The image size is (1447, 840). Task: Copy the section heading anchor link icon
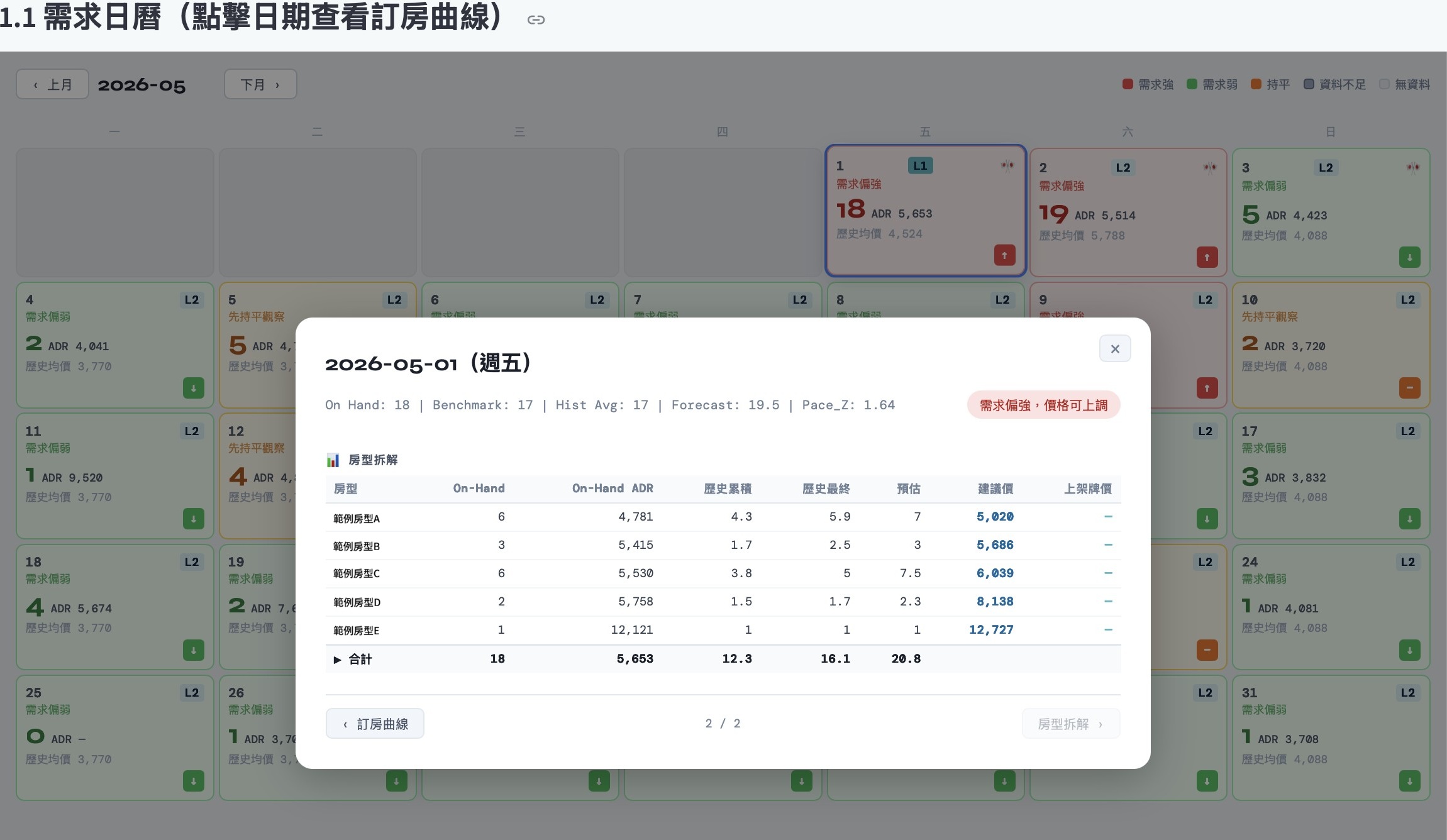[x=536, y=20]
